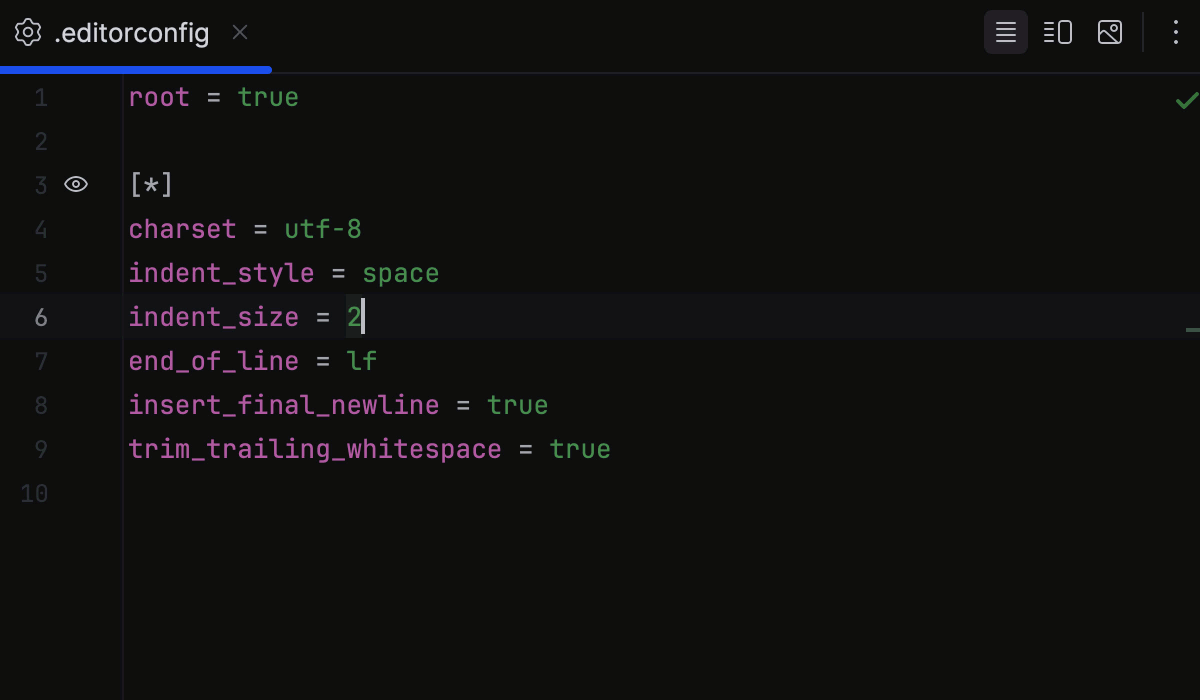This screenshot has width=1200, height=700.
Task: Switch to editor-only view mode
Action: click(1005, 32)
